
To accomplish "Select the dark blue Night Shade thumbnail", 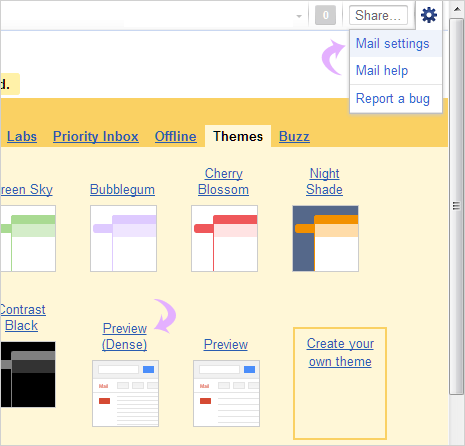I will (x=326, y=238).
